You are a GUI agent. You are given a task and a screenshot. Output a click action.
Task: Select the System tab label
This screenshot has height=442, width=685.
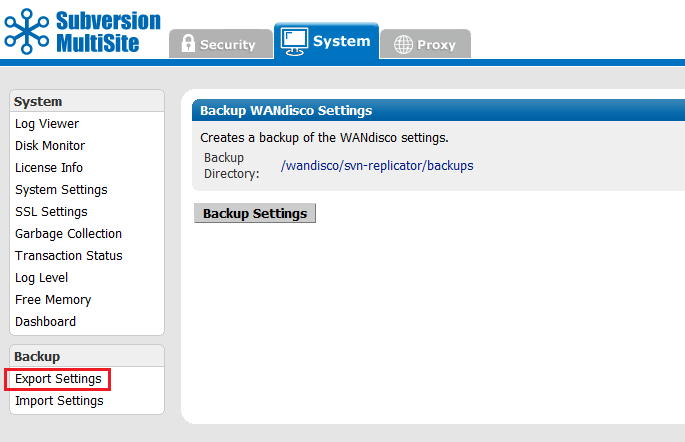click(x=342, y=41)
